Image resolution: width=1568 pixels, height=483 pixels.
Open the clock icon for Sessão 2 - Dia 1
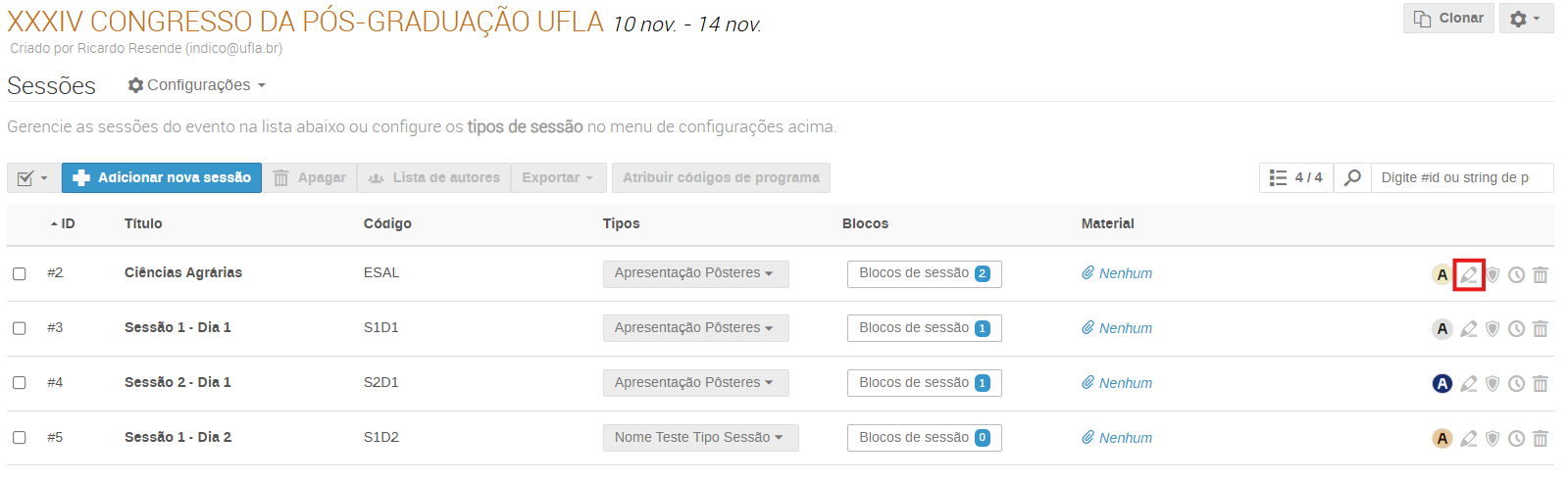click(x=1516, y=384)
